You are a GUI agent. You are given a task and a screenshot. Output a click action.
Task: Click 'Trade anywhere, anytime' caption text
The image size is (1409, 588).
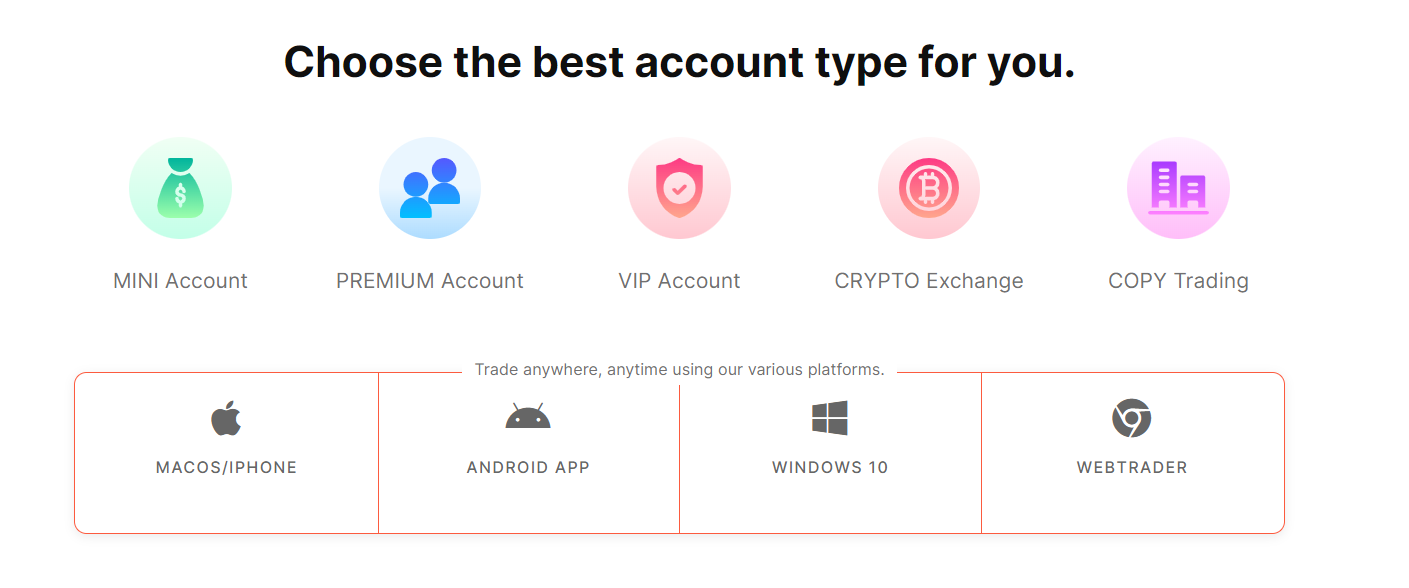coord(679,370)
